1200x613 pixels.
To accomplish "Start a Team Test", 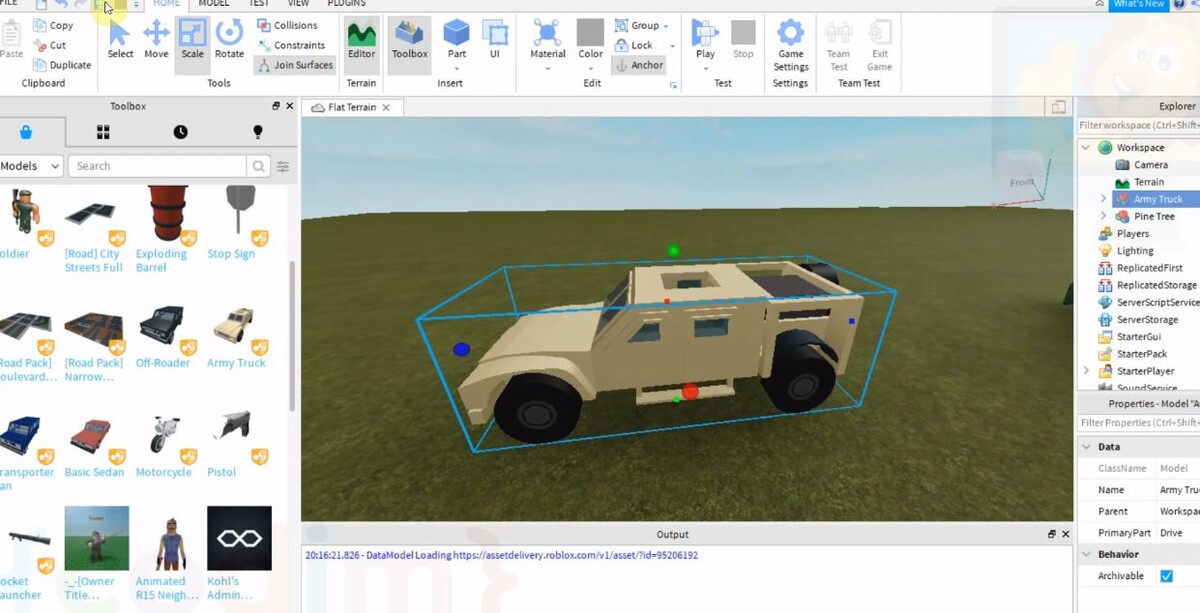I will point(838,45).
